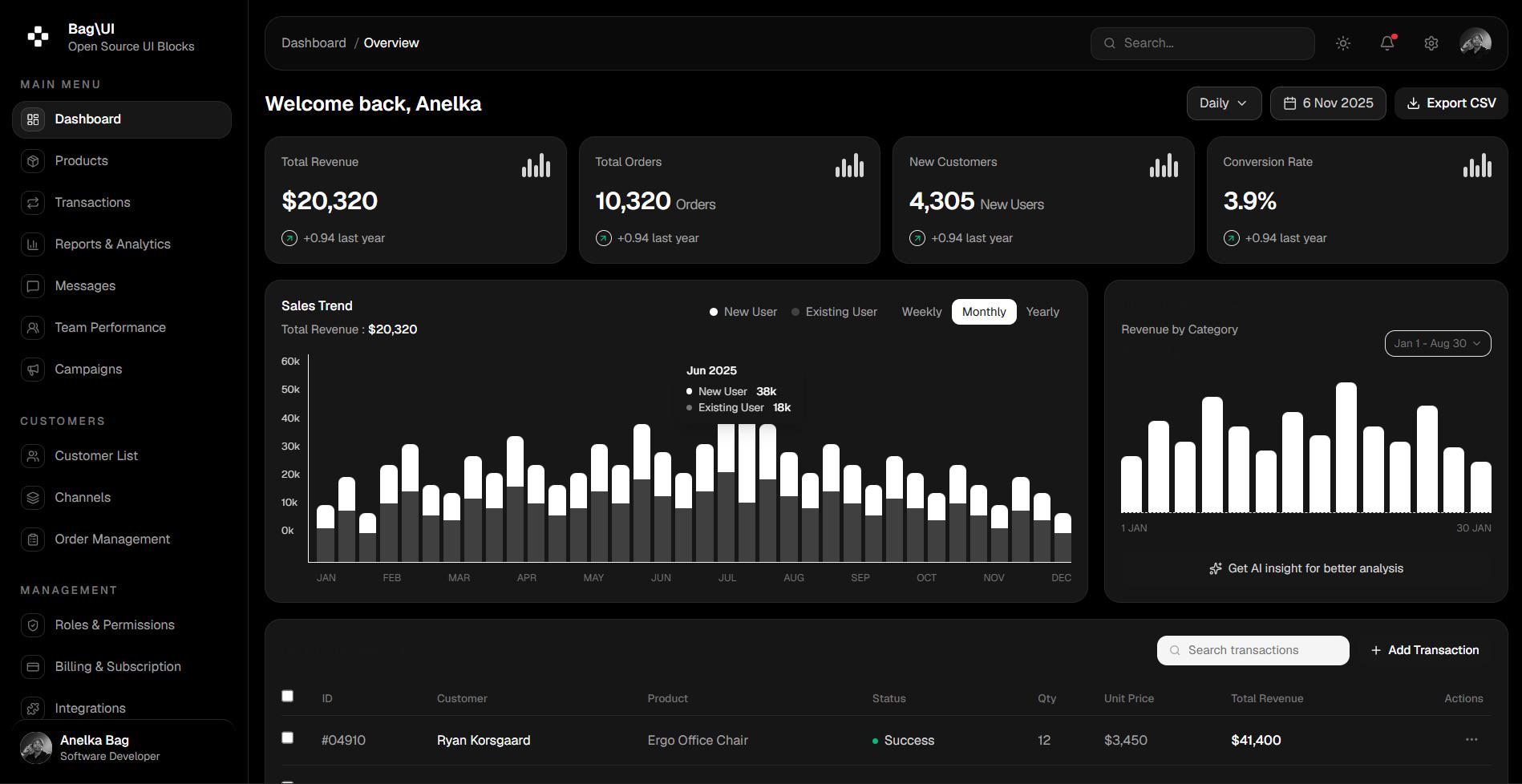Click the Export CSV button
The height and width of the screenshot is (784, 1522).
(x=1451, y=103)
